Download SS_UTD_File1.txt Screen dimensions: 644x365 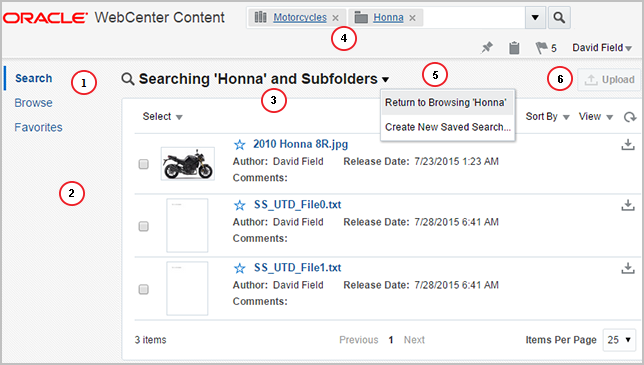(628, 269)
